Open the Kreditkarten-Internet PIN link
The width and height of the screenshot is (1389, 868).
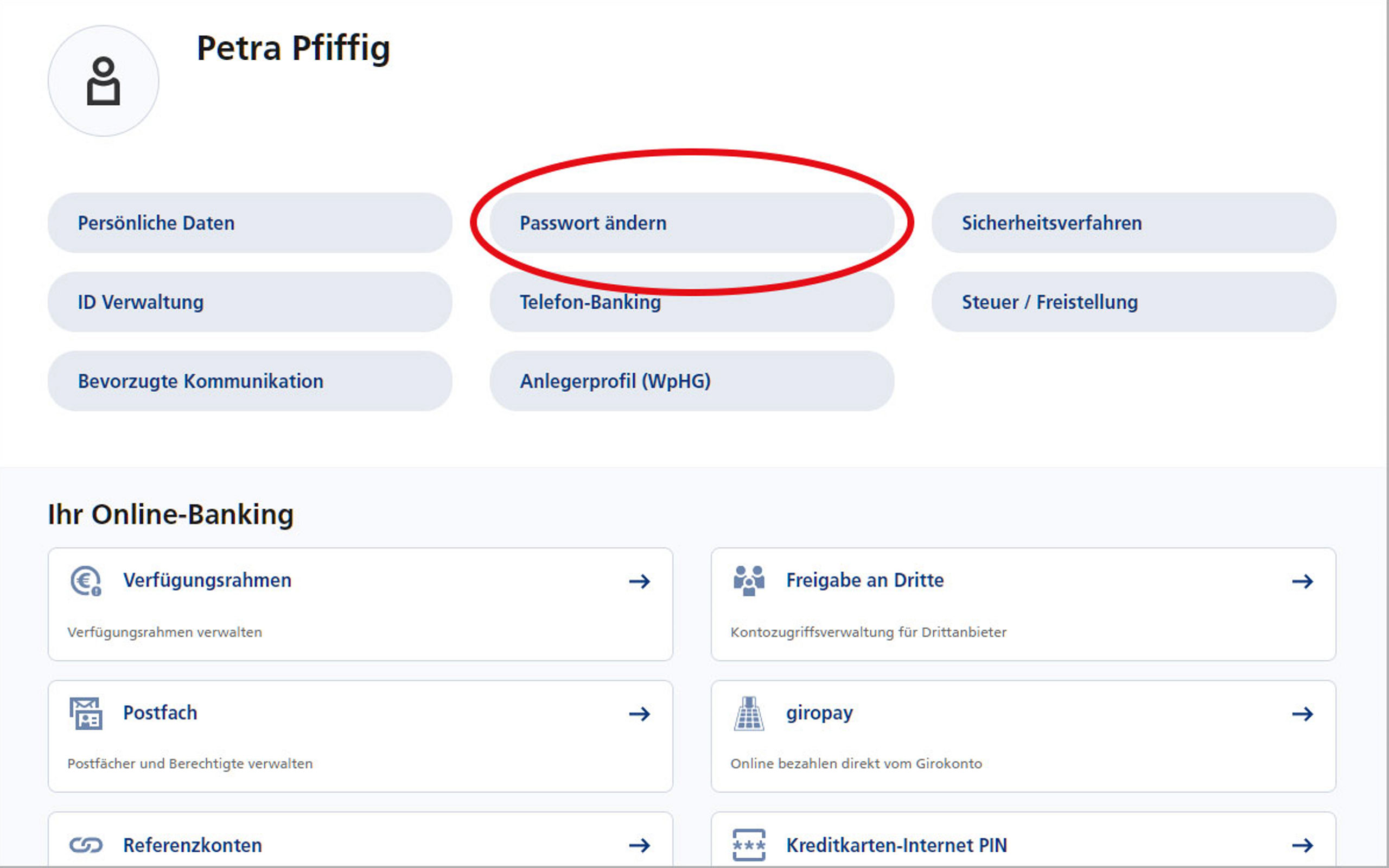click(896, 845)
